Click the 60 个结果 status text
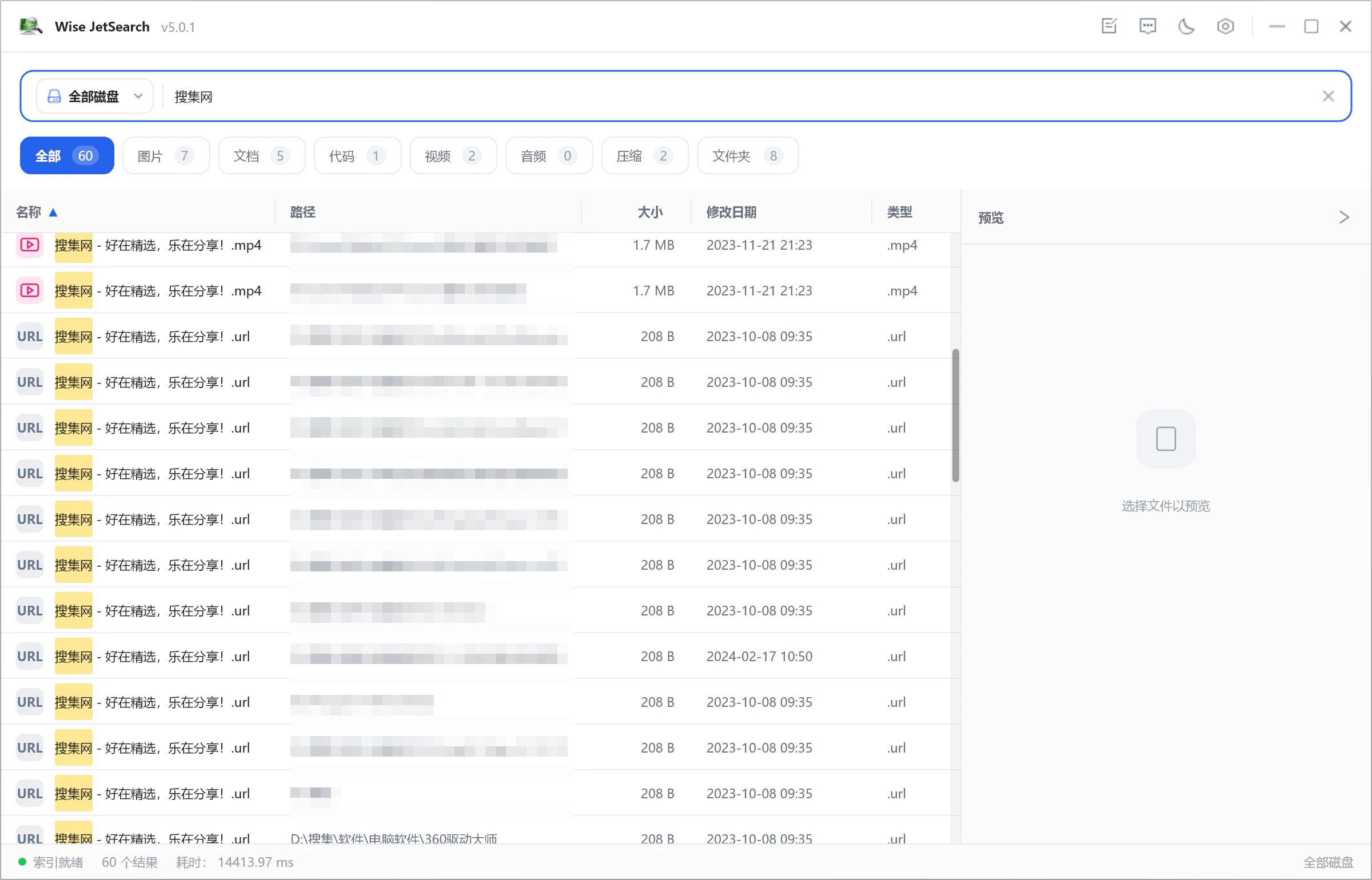The image size is (1372, 880). tap(130, 862)
